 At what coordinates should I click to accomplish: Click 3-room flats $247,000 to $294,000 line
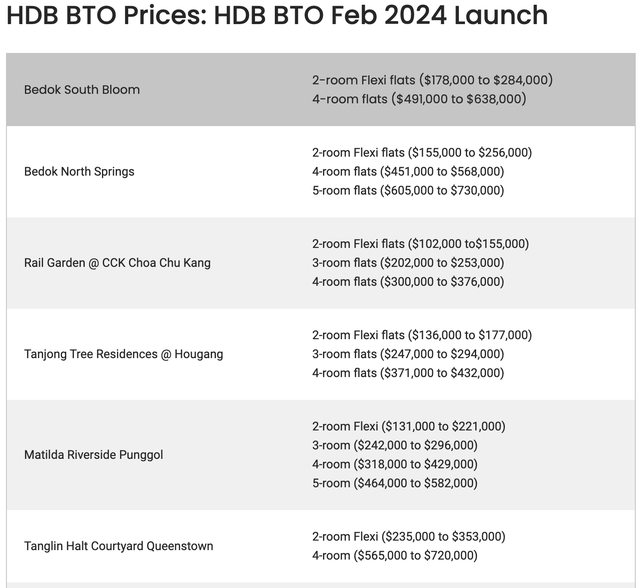point(408,354)
